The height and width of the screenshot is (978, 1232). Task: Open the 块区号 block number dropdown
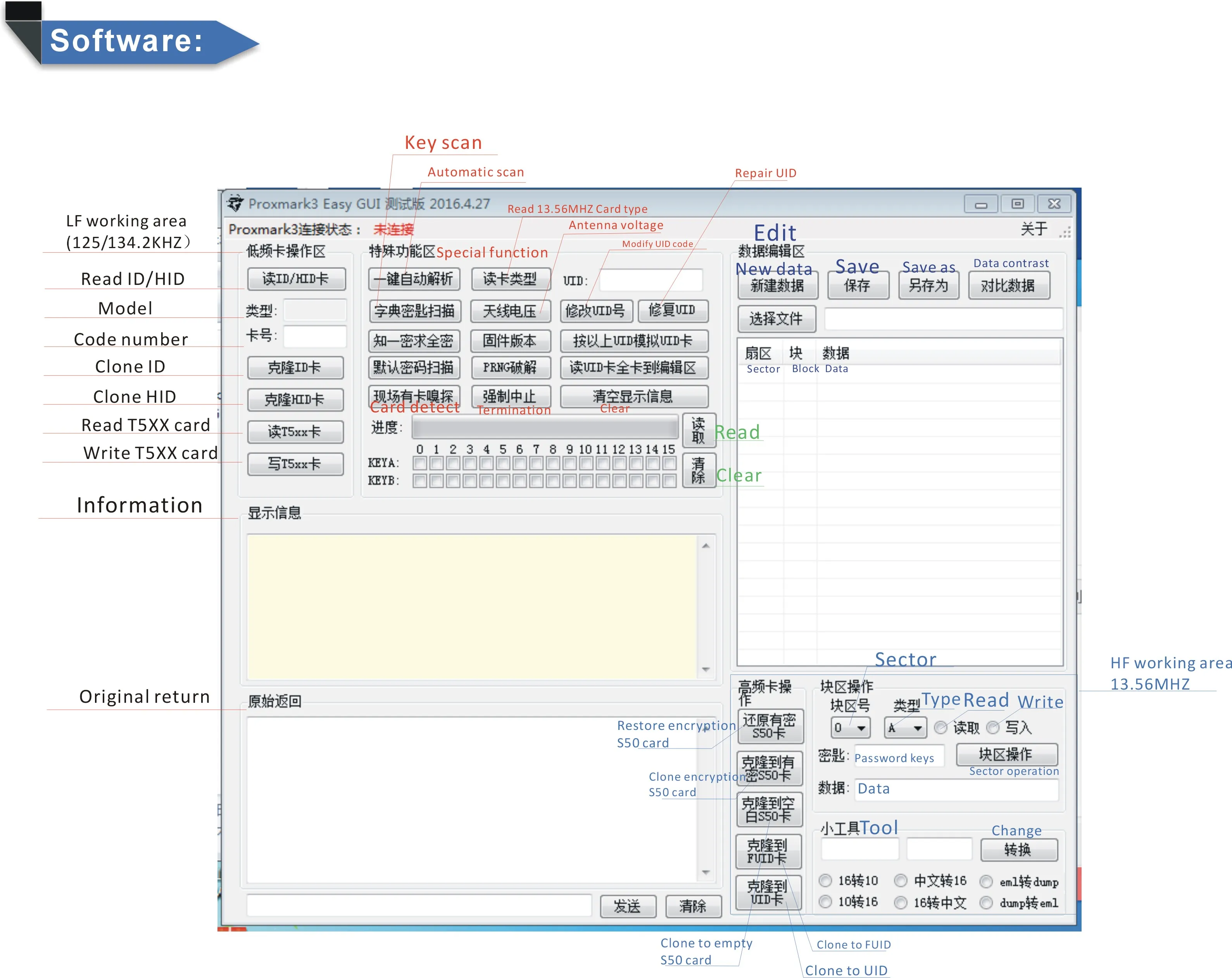[850, 728]
